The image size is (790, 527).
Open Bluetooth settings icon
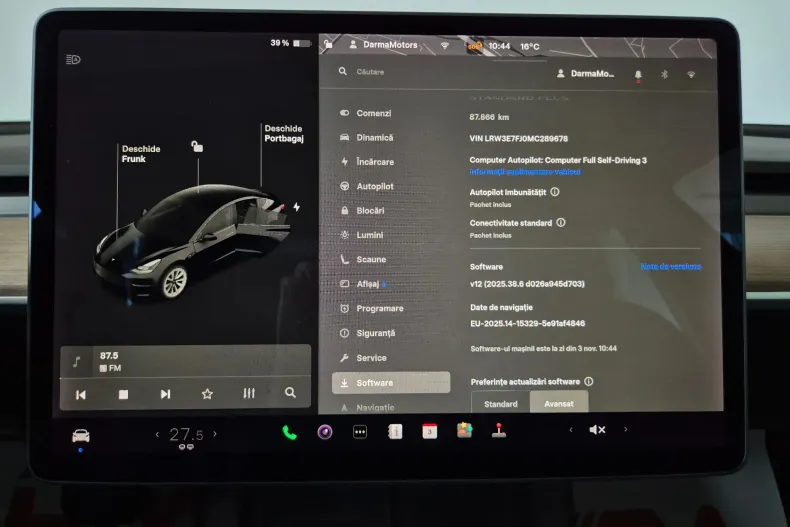pos(664,75)
